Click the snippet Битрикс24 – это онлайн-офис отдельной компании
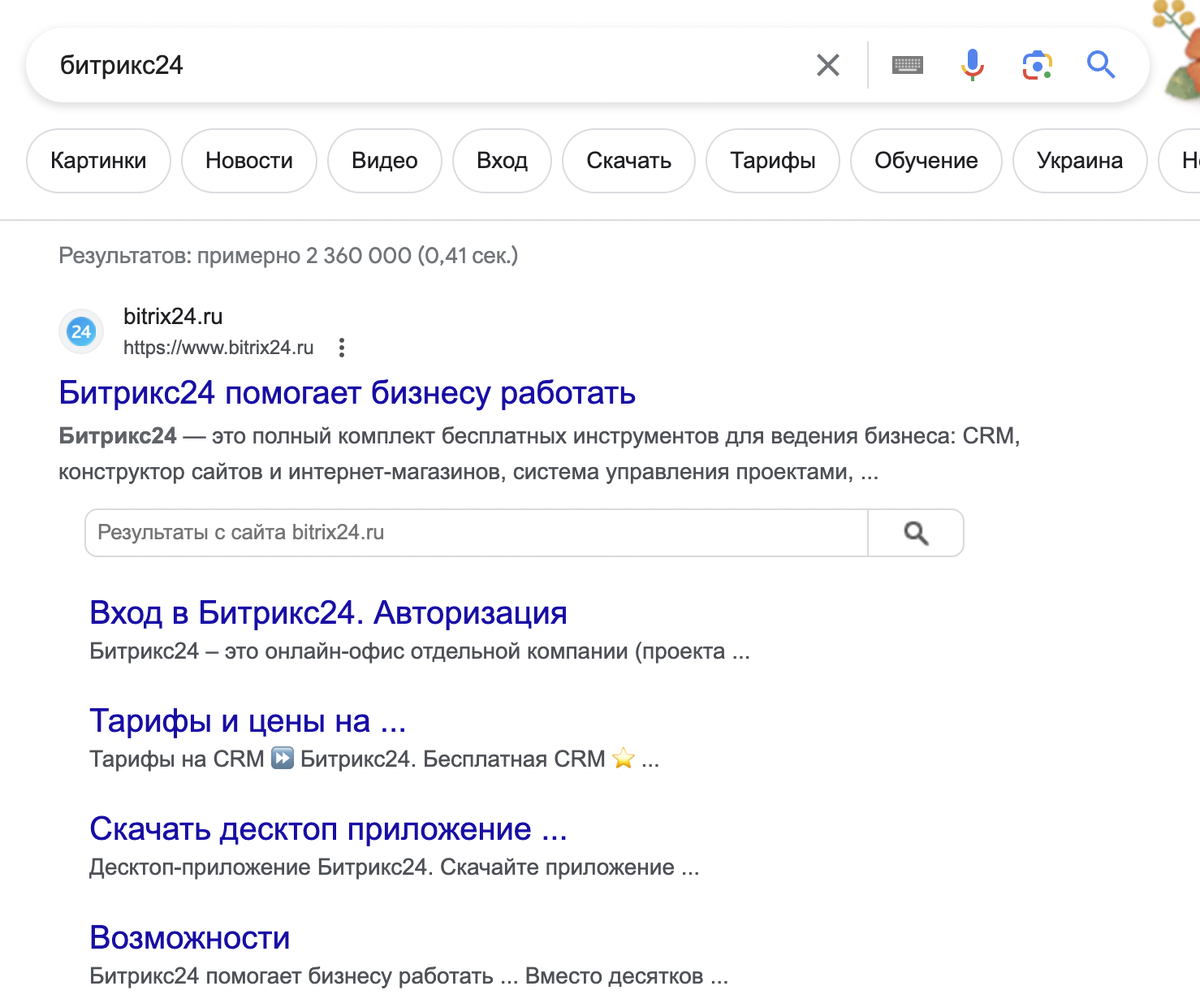The width and height of the screenshot is (1200, 999). tap(420, 653)
